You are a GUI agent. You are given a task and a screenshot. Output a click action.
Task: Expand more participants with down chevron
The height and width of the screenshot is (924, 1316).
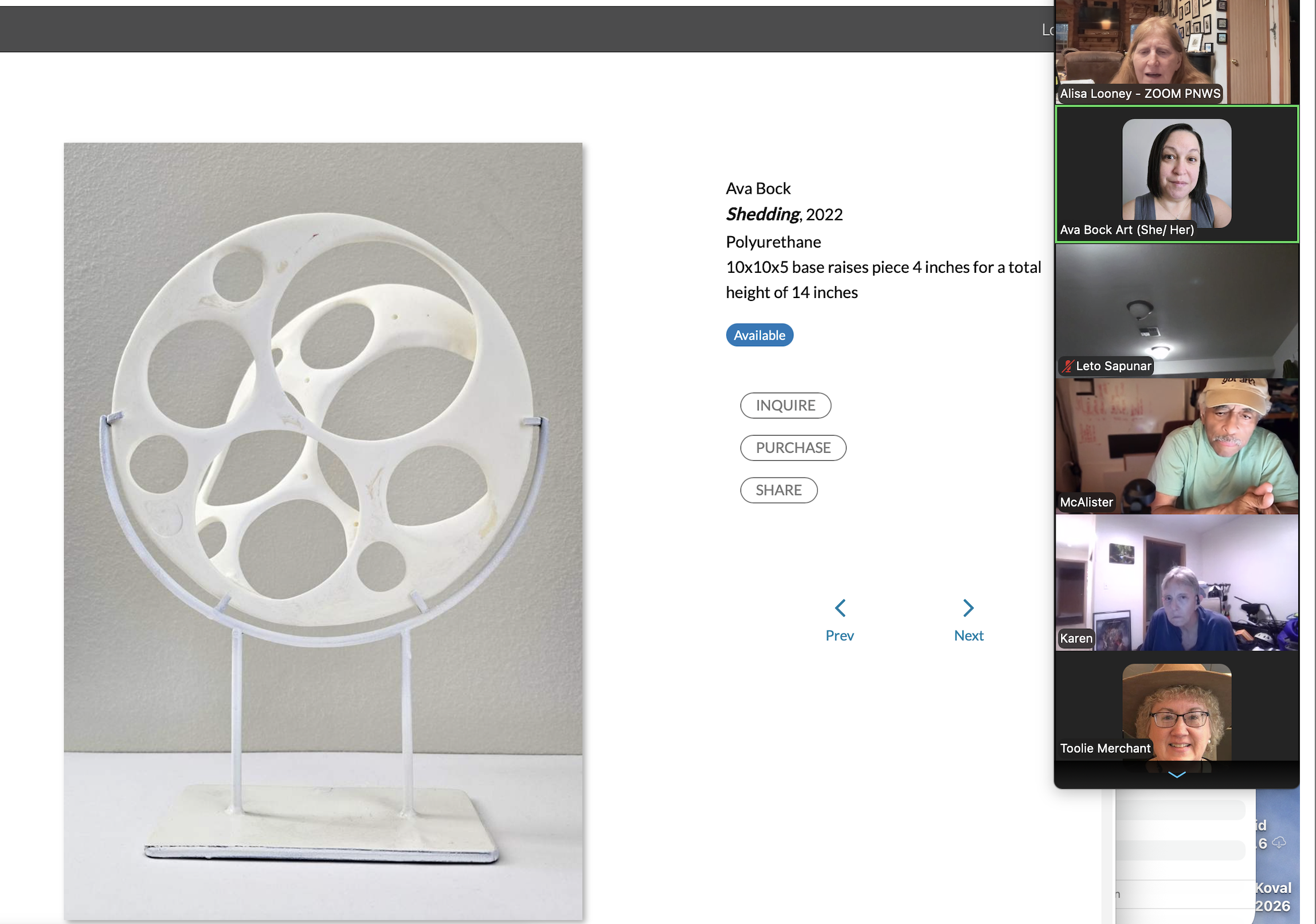[x=1177, y=775]
